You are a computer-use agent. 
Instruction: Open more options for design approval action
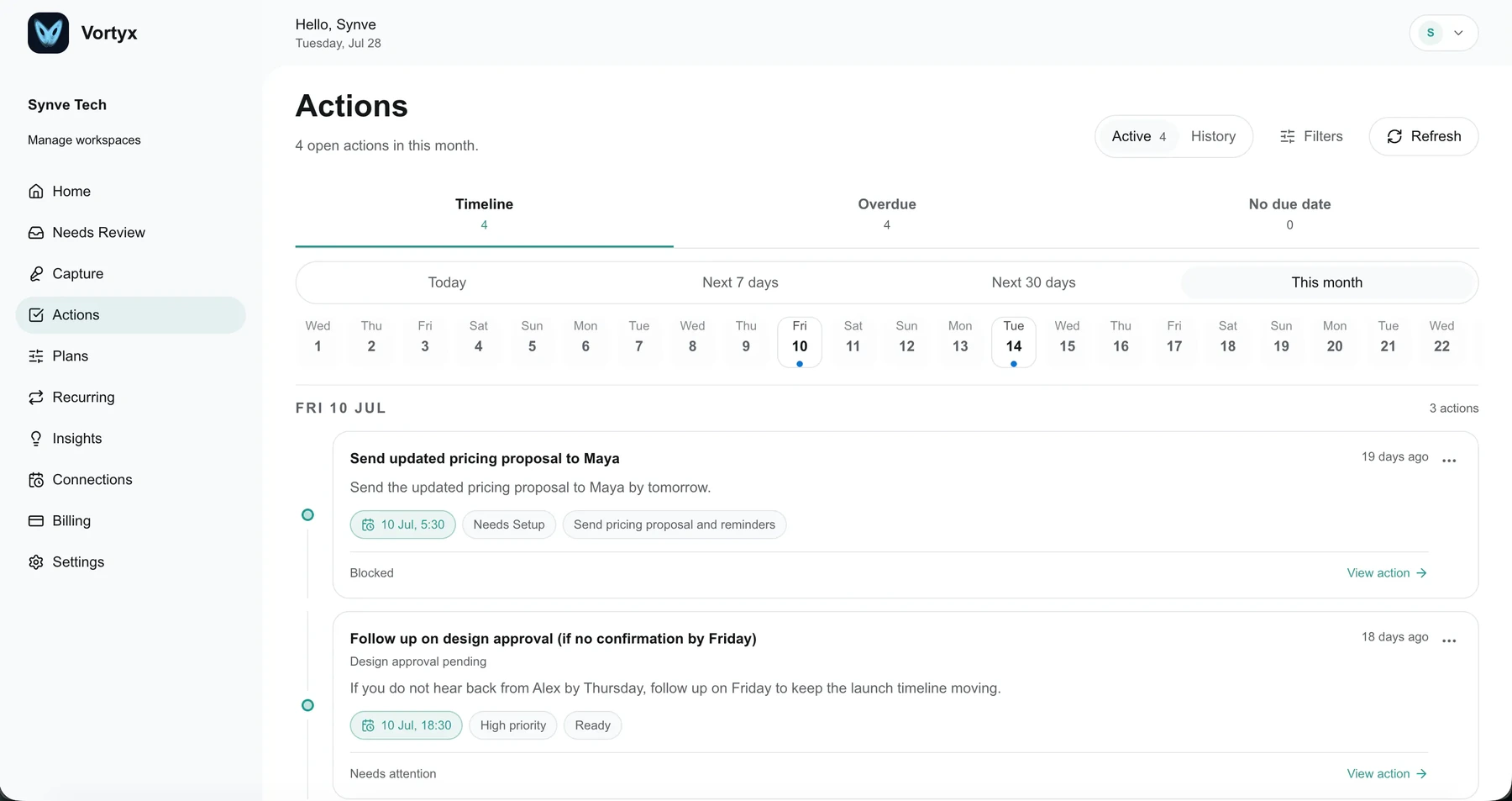tap(1449, 640)
